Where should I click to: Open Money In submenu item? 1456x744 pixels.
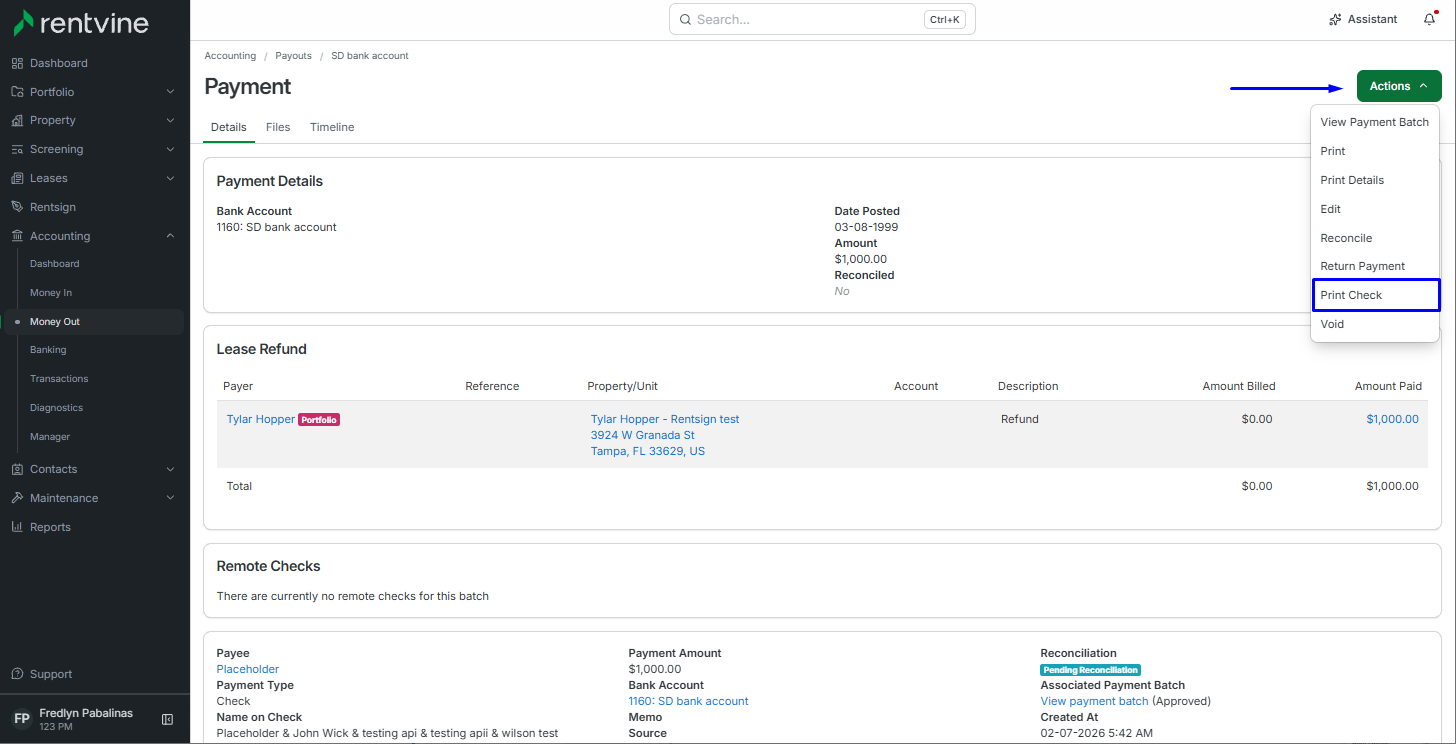click(x=51, y=293)
